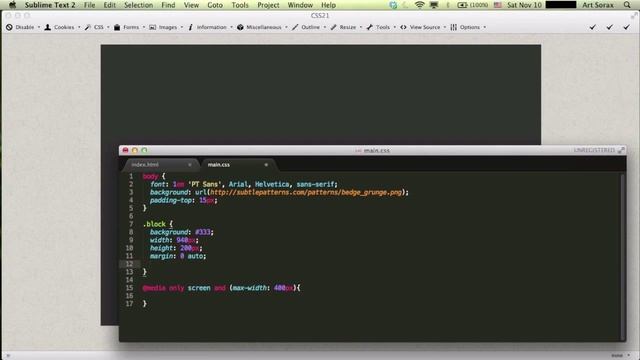Click the subtlepatterns.com URL in the code
Screen dimensions: 640x360
(306, 192)
